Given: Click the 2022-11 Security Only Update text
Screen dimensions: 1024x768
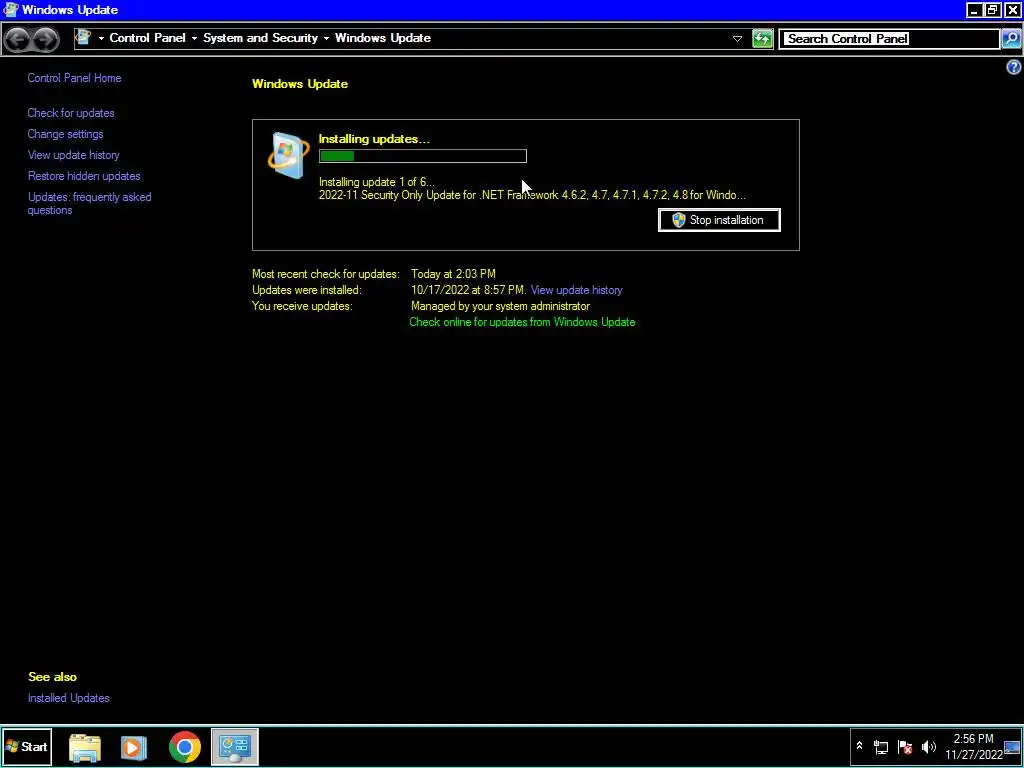Looking at the screenshot, I should 532,195.
